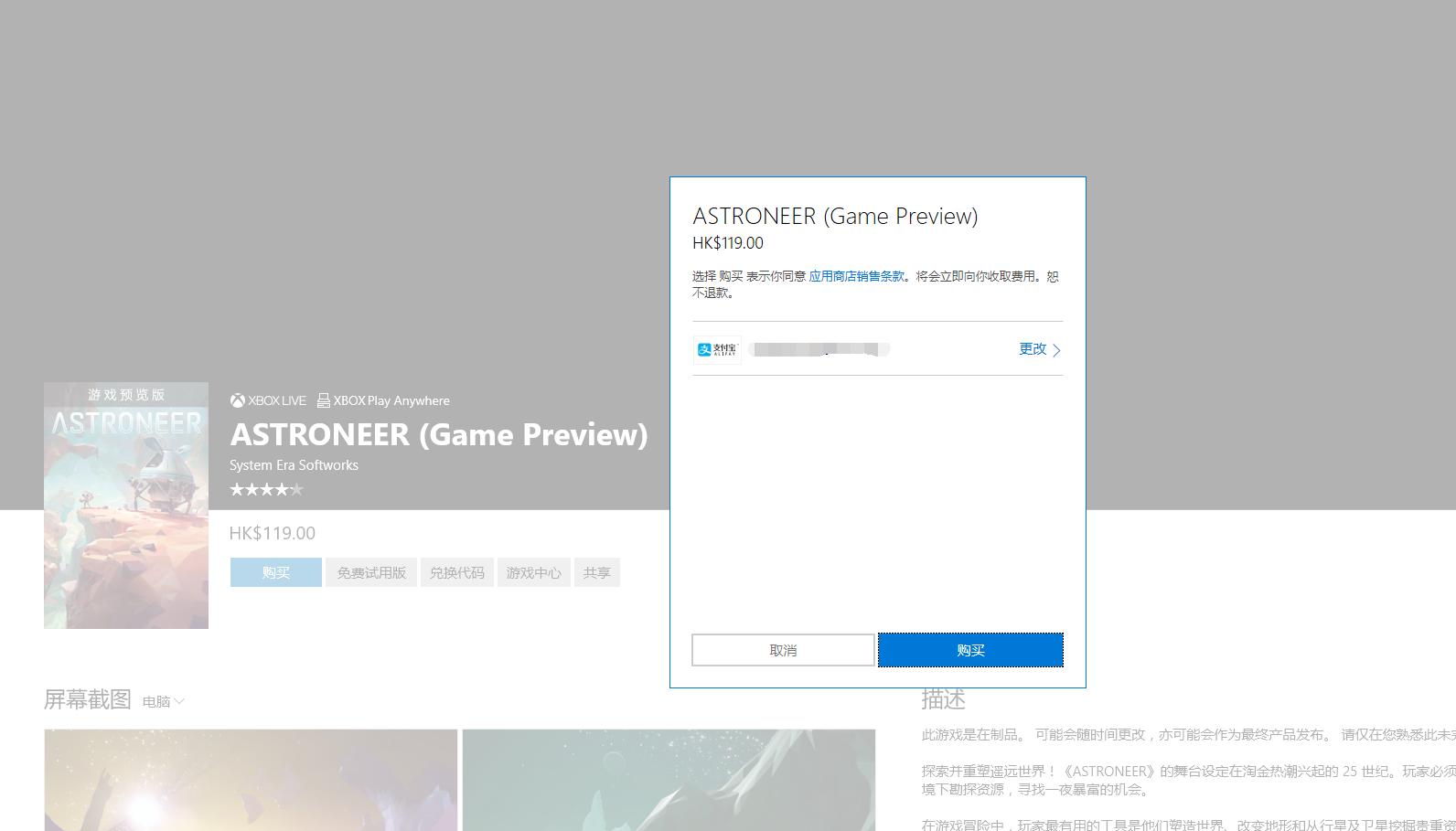Screen dimensions: 1456x831
Task: Open the 应用商店销售条款 link
Action: [856, 276]
